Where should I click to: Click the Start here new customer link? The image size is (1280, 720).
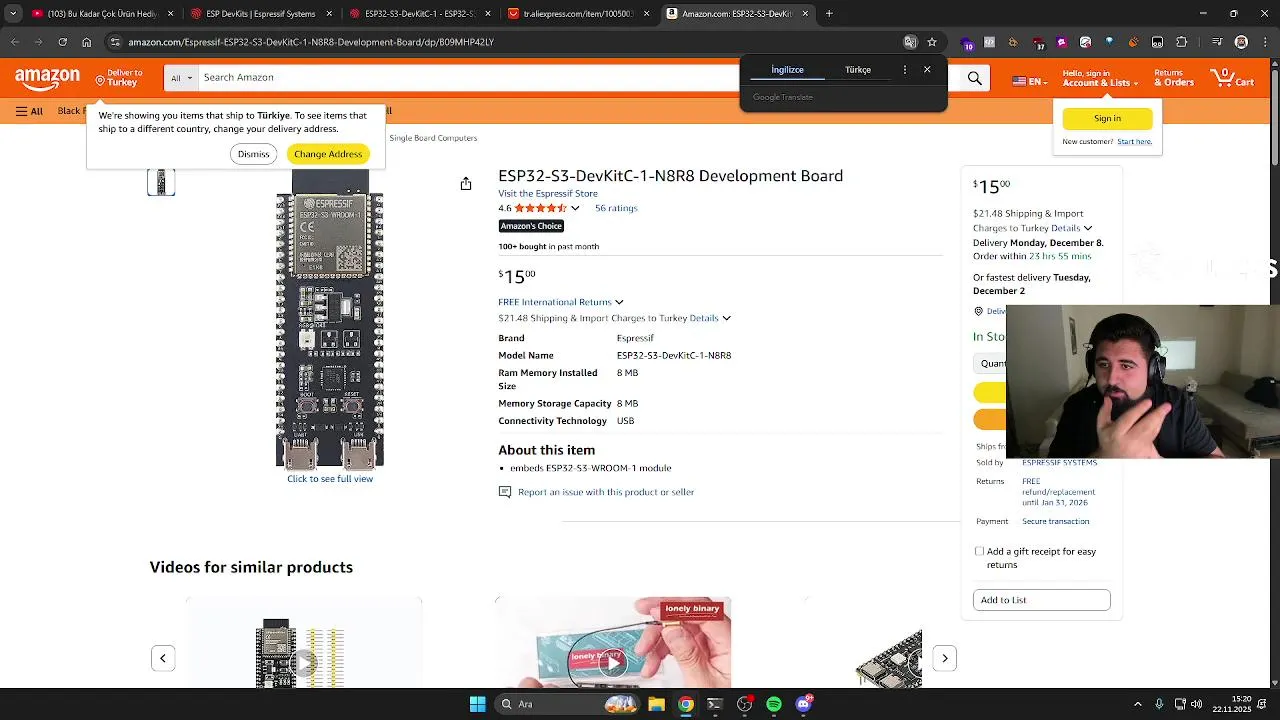(x=1134, y=141)
